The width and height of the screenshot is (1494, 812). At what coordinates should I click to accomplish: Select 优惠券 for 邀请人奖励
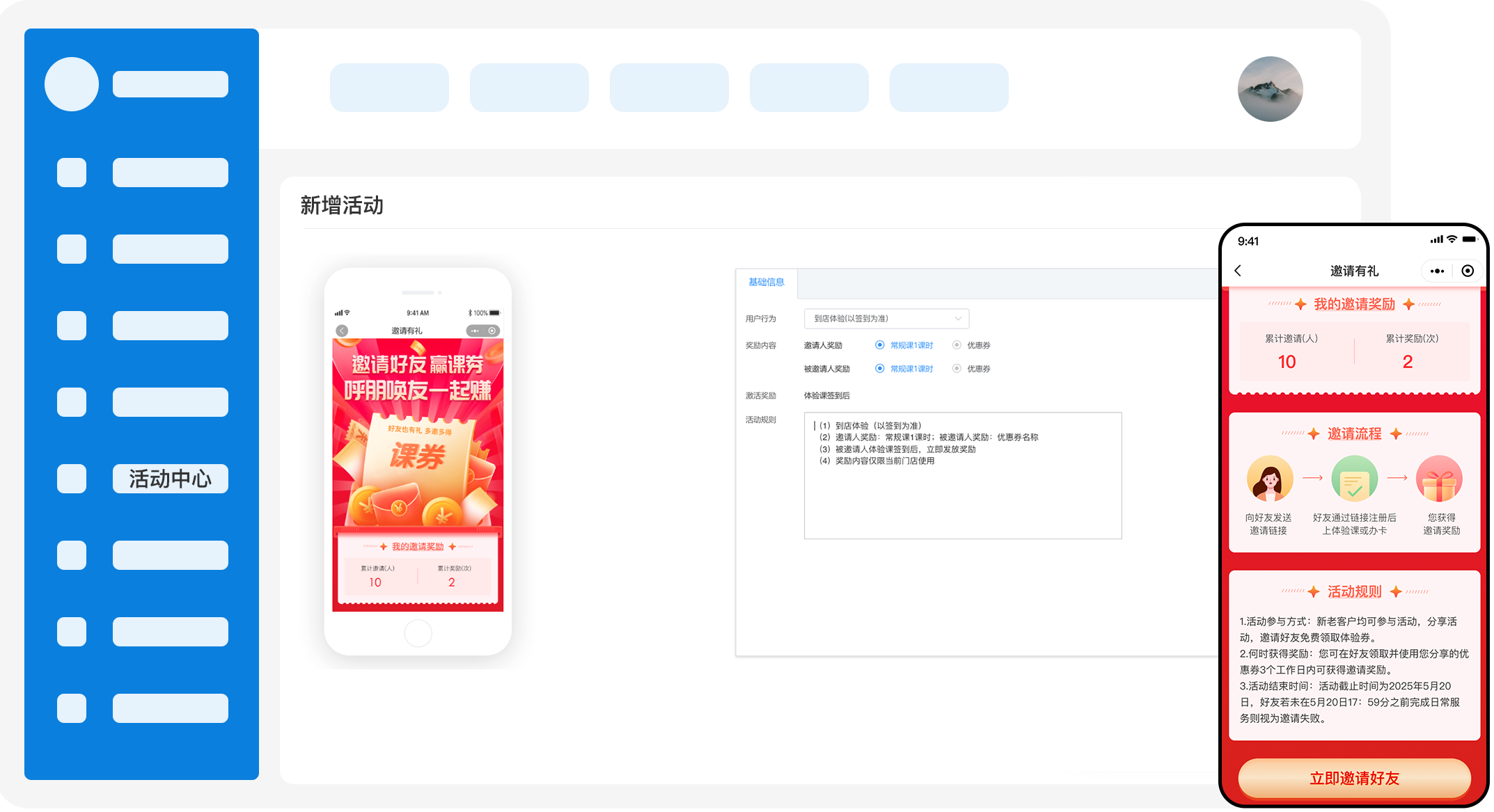957,345
